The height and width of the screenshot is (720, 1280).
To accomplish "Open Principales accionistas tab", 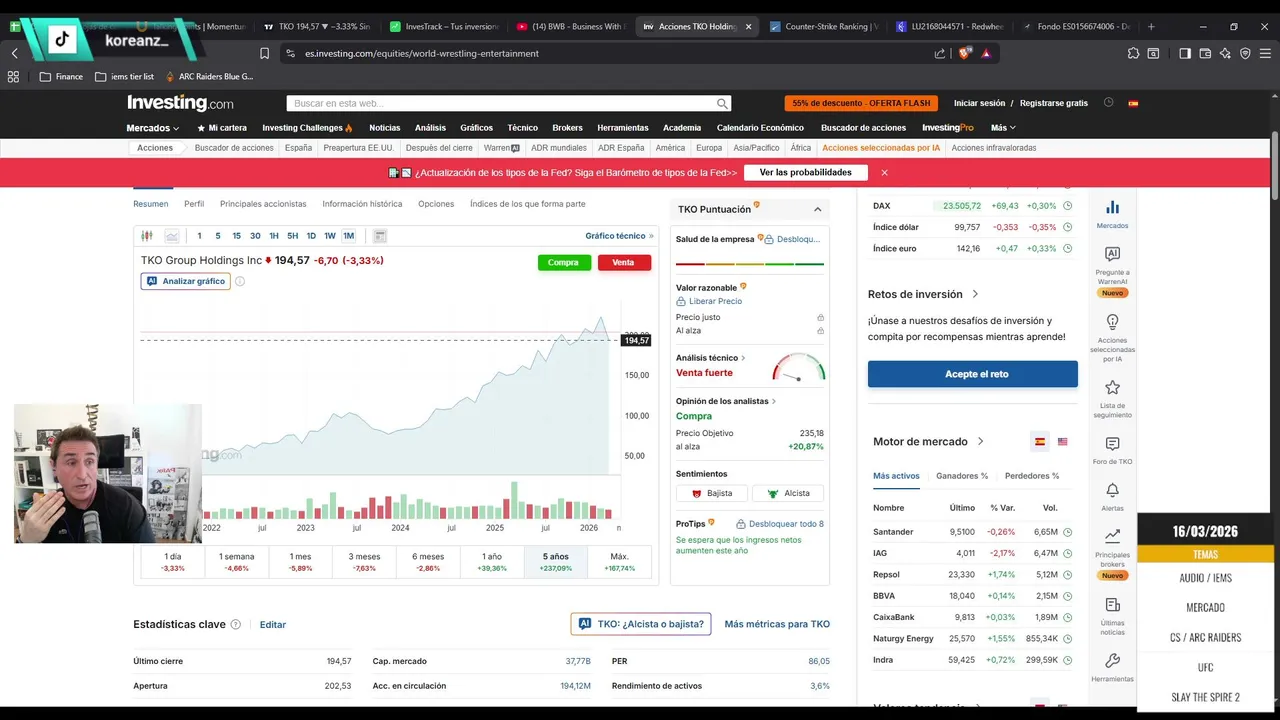I will 263,204.
